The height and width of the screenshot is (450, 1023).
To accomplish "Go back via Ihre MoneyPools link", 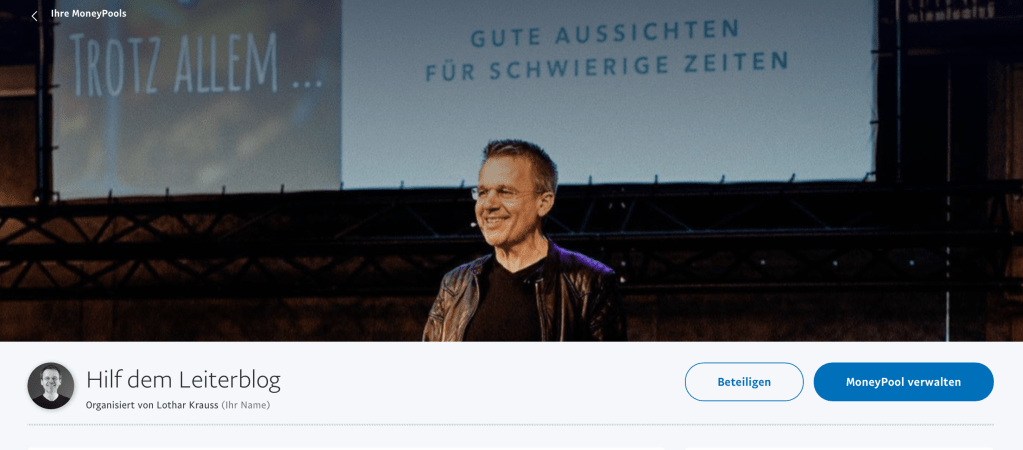I will (x=89, y=14).
